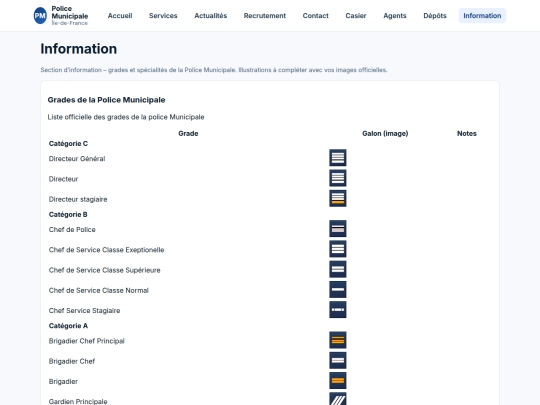Image resolution: width=540 pixels, height=405 pixels.
Task: Click the Chef Service Stagiaire galon image
Action: [x=338, y=310]
